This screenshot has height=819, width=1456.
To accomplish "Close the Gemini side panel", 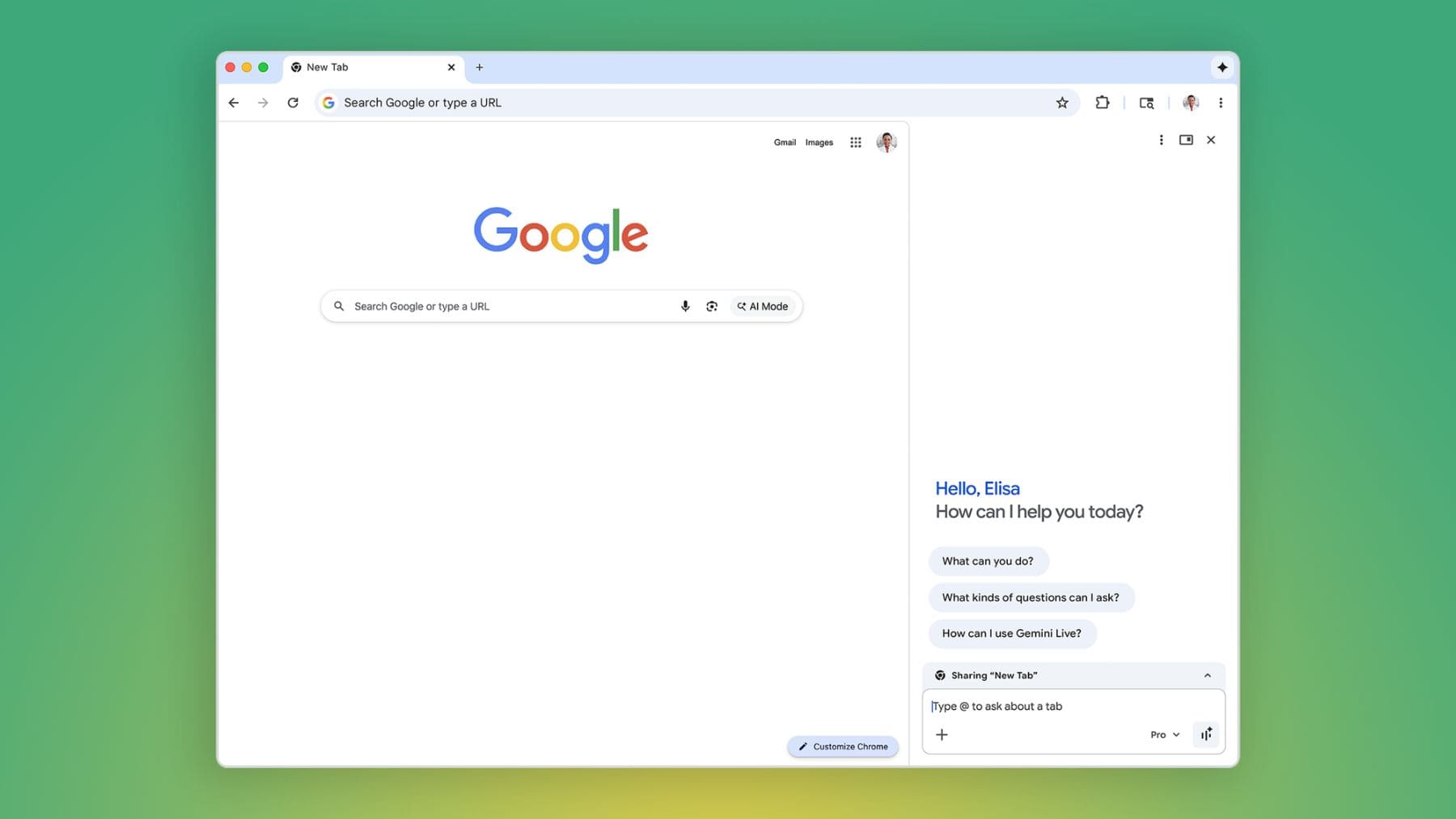I will pyautogui.click(x=1211, y=140).
